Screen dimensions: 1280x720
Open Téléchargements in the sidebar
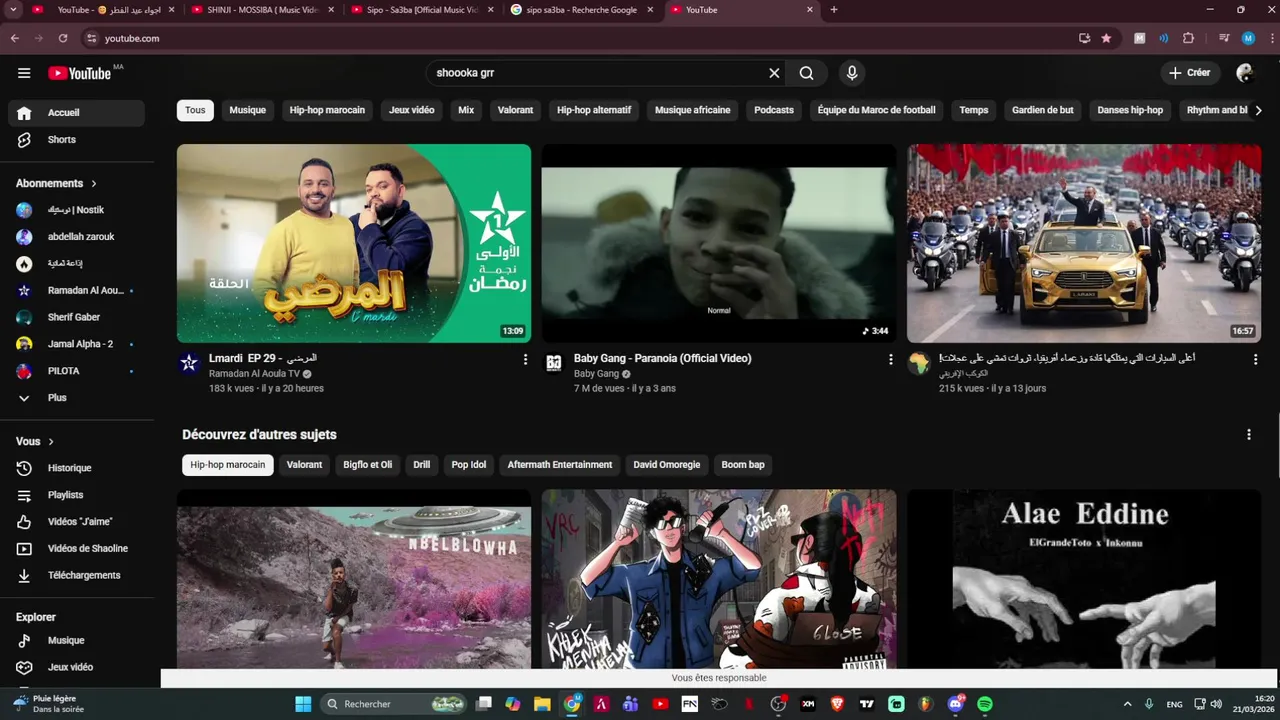76,575
